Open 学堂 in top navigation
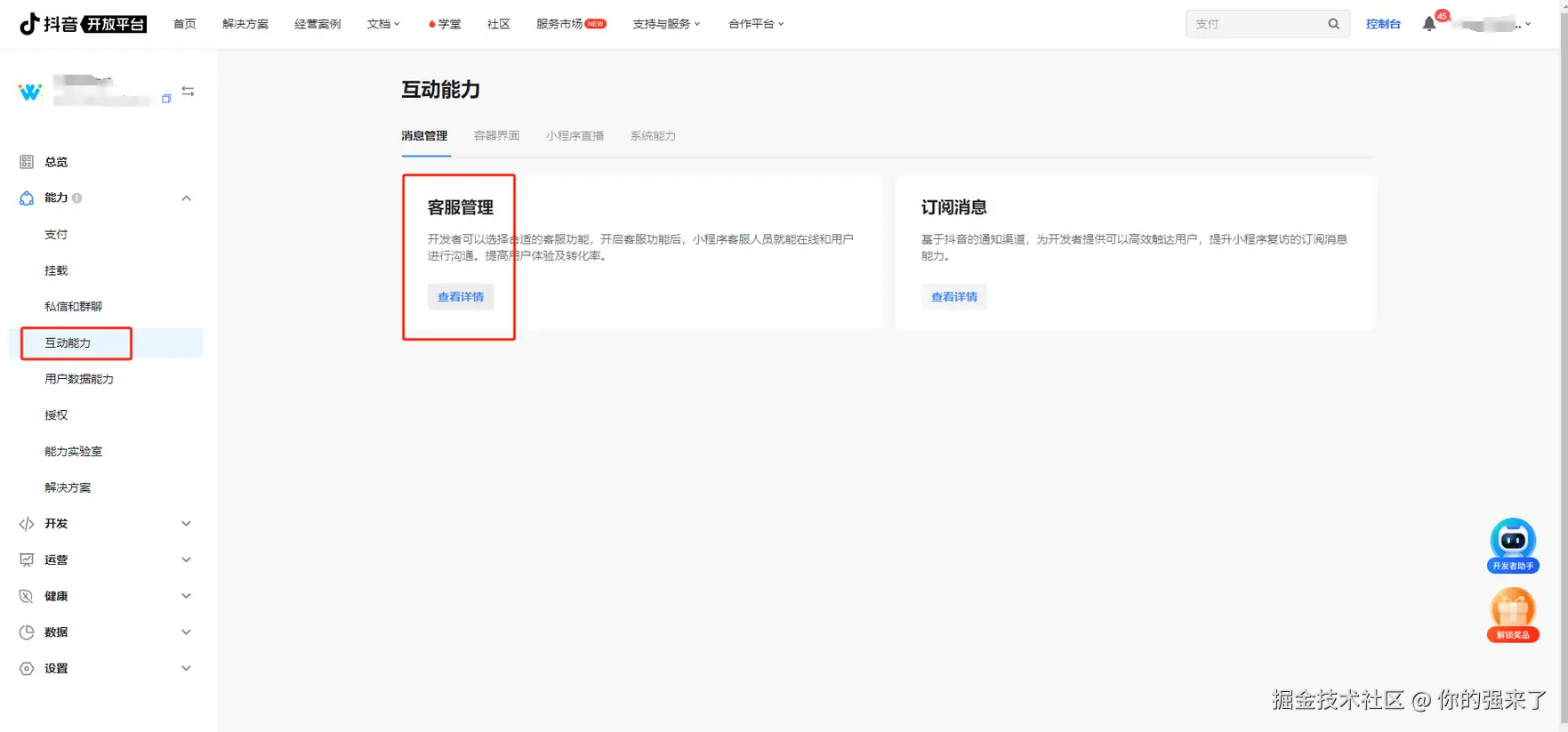This screenshot has width=1568, height=732. [x=445, y=24]
